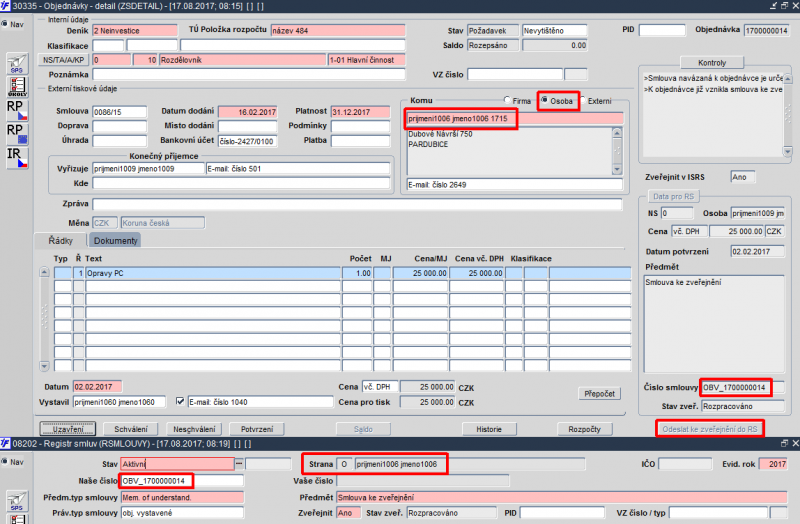Image resolution: width=800 pixels, height=524 pixels.
Task: Open the Historie button
Action: point(489,429)
